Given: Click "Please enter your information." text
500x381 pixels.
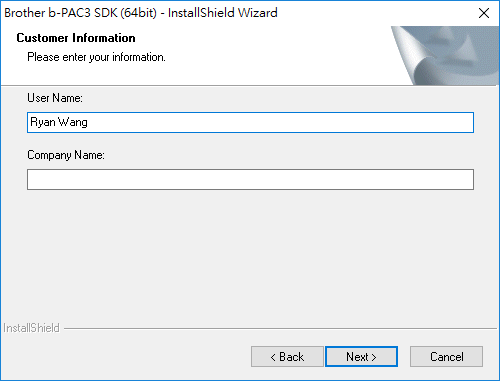Looking at the screenshot, I should click(96, 57).
